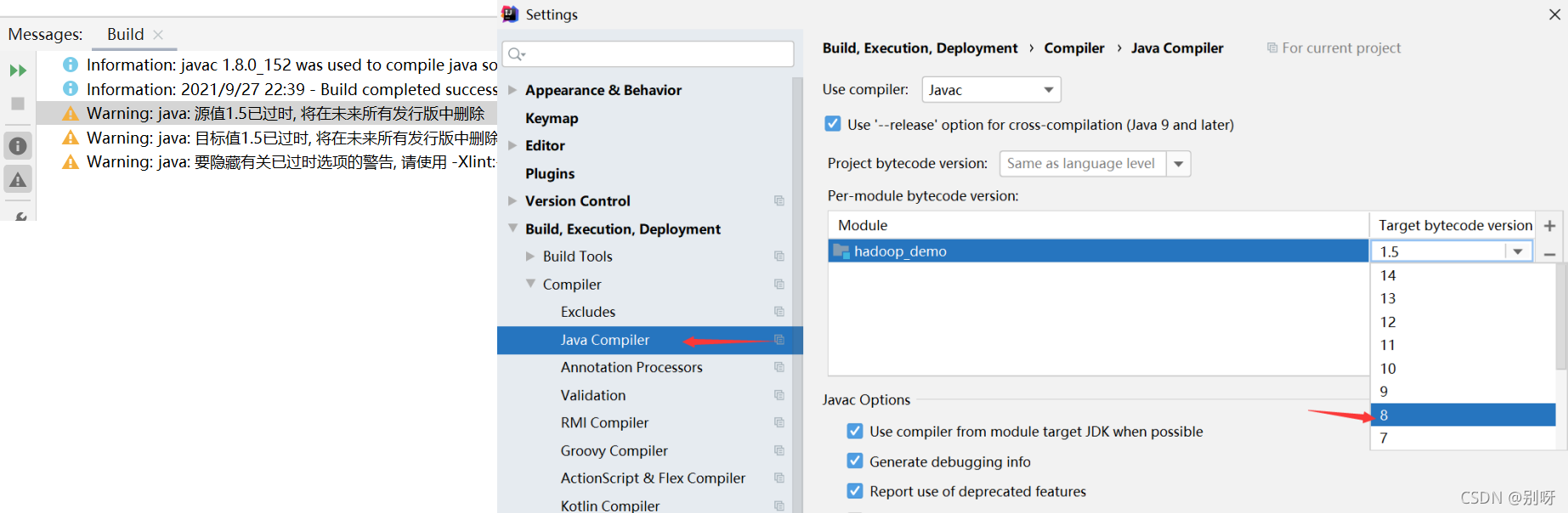
Task: Open Groovy Compiler settings
Action: click(614, 451)
